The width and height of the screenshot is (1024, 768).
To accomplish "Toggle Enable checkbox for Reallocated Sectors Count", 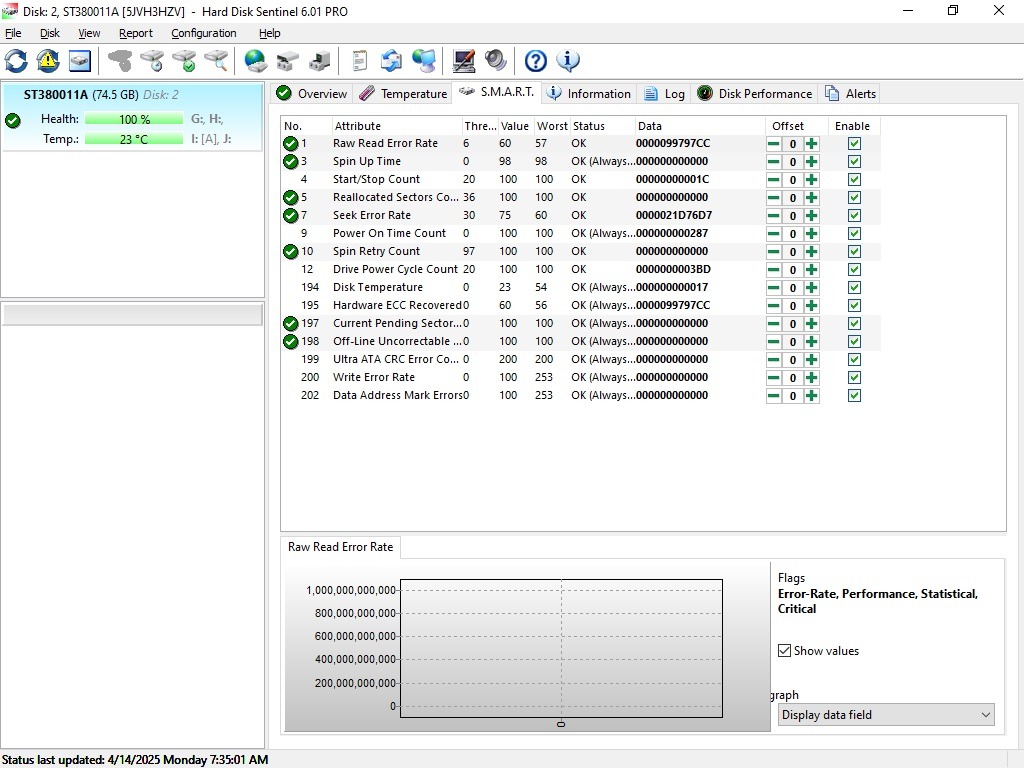I will (x=854, y=197).
